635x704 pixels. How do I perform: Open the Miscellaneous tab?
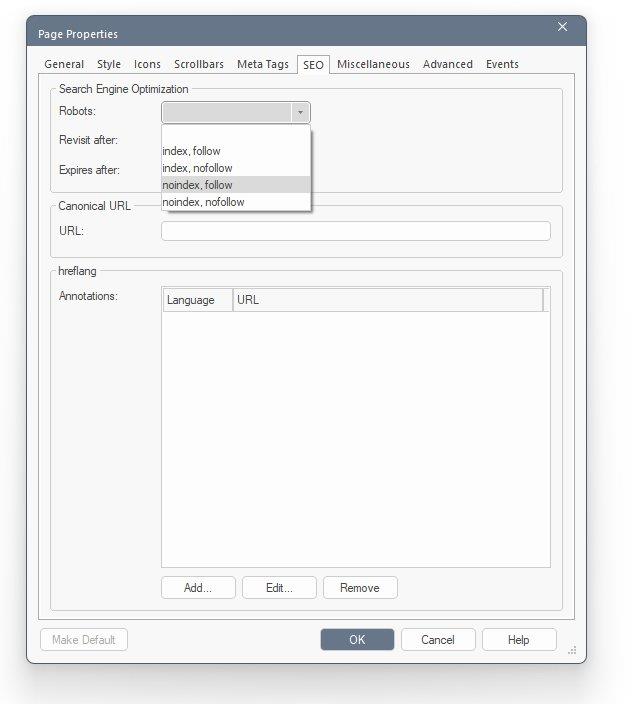coord(373,64)
